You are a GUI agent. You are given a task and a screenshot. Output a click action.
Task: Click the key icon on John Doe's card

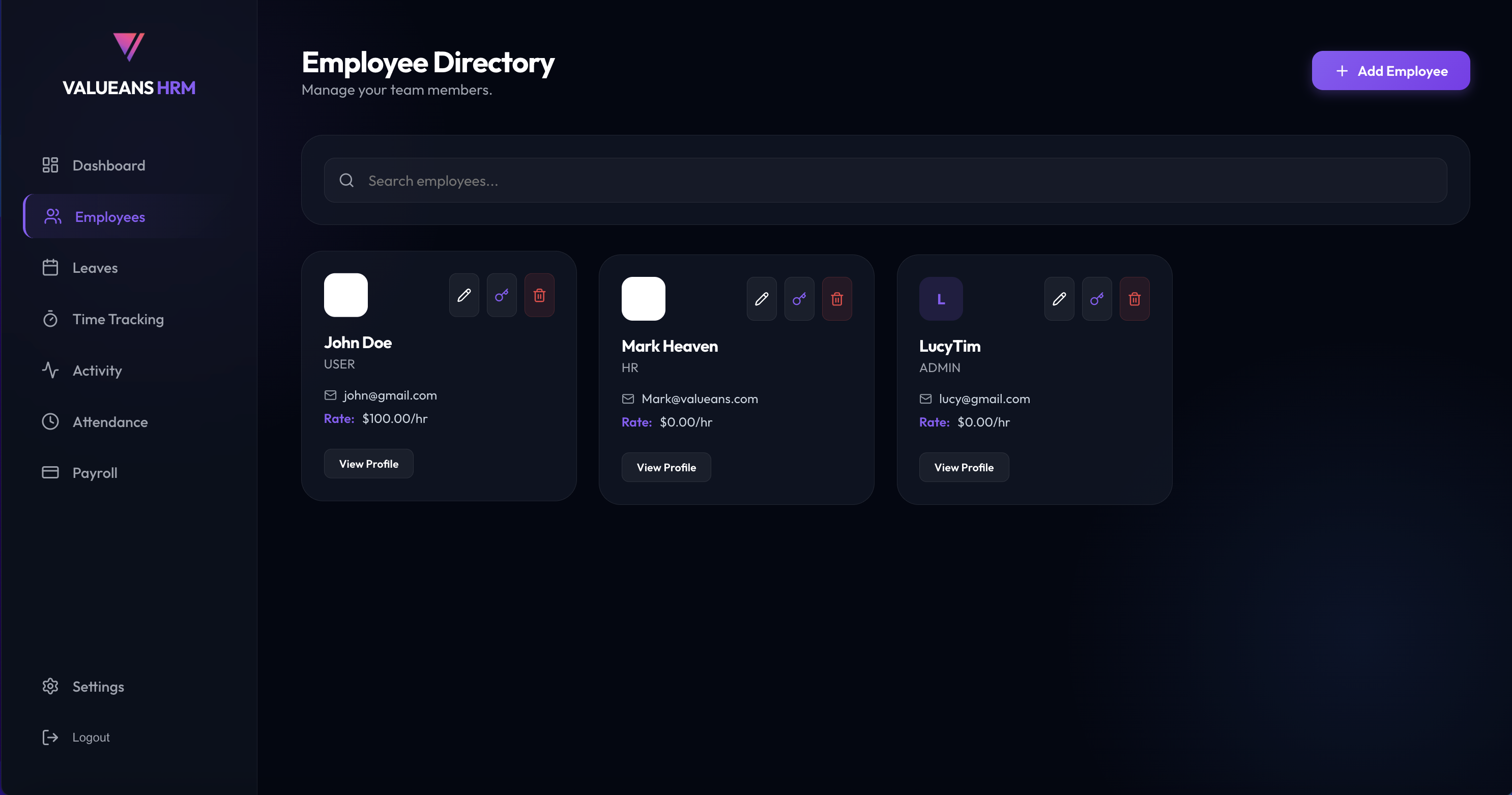(x=501, y=295)
